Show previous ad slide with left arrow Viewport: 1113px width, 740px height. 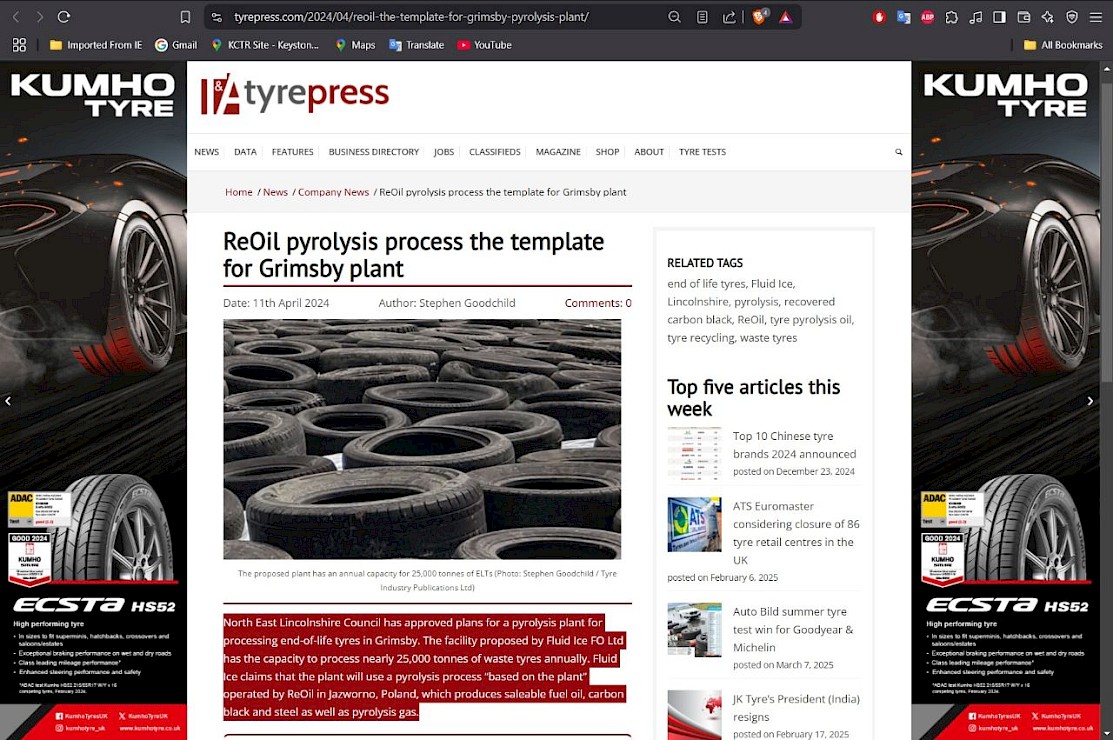8,401
